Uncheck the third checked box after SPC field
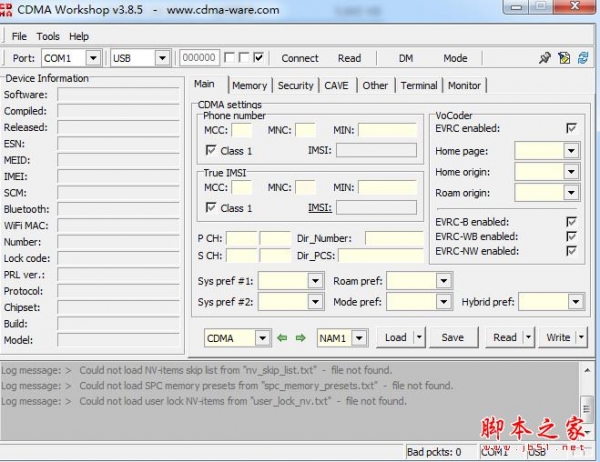 tap(259, 58)
